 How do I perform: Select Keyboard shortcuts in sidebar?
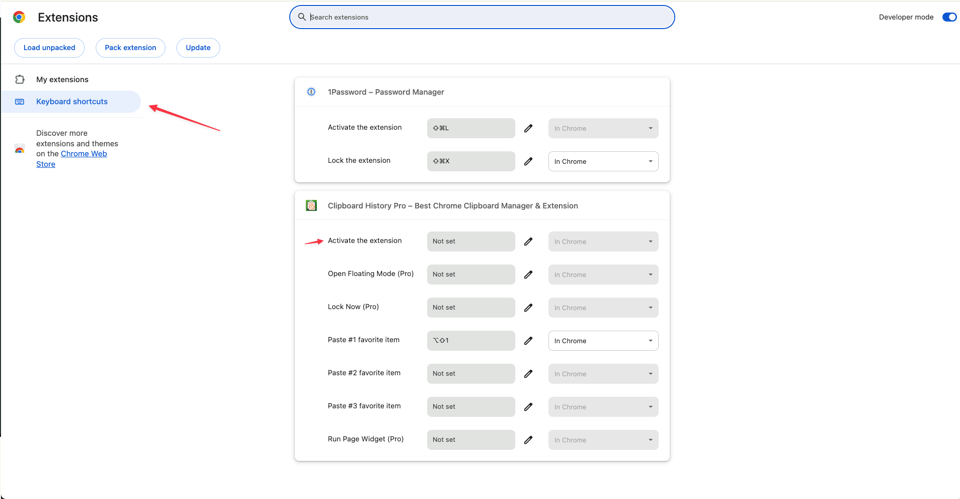click(71, 101)
